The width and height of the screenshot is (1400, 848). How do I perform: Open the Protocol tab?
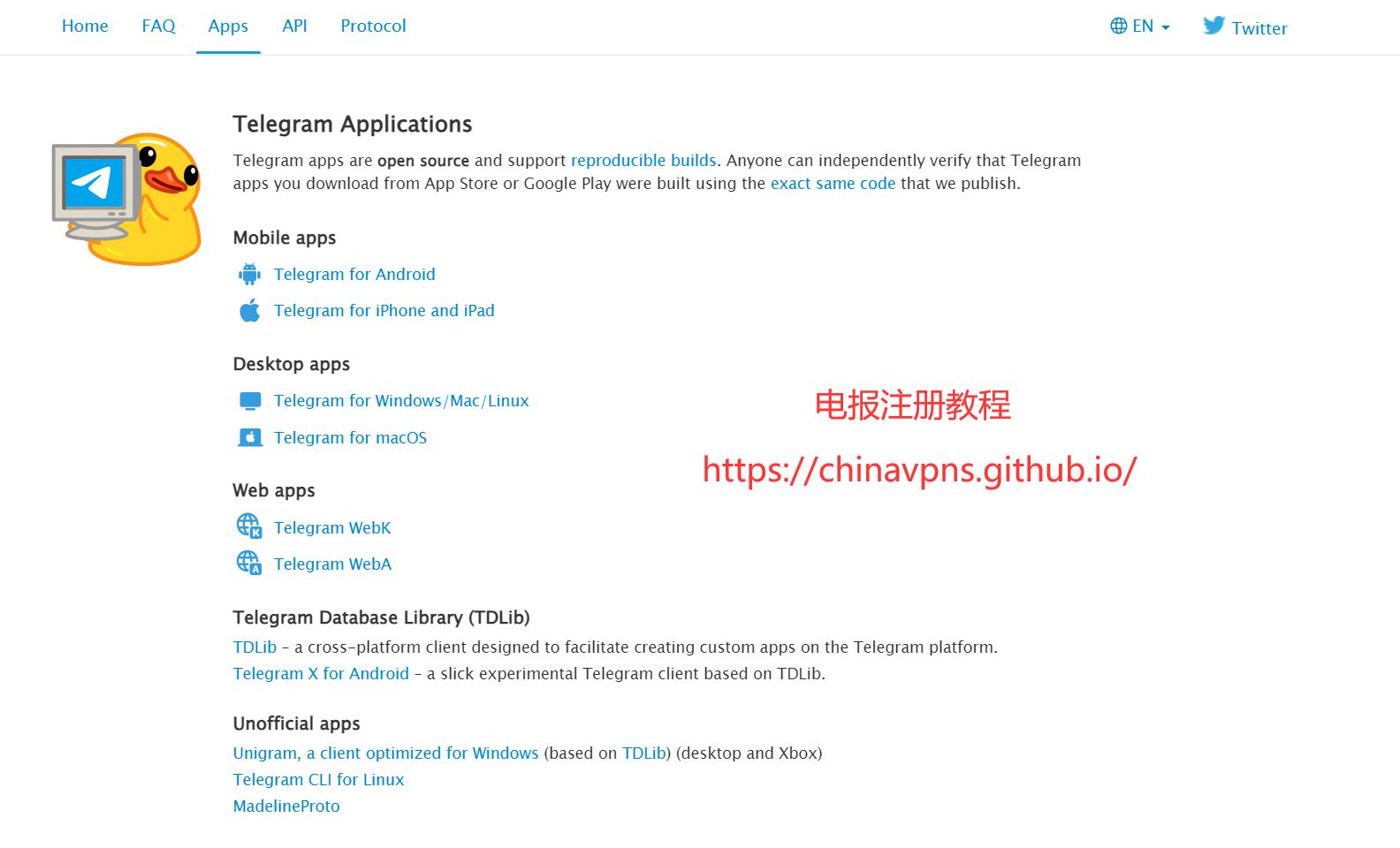(373, 26)
